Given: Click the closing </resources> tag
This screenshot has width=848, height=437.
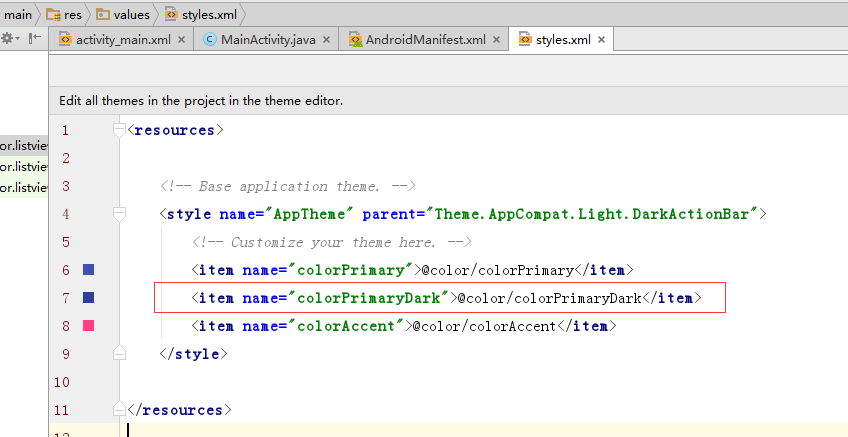Looking at the screenshot, I should click(180, 410).
